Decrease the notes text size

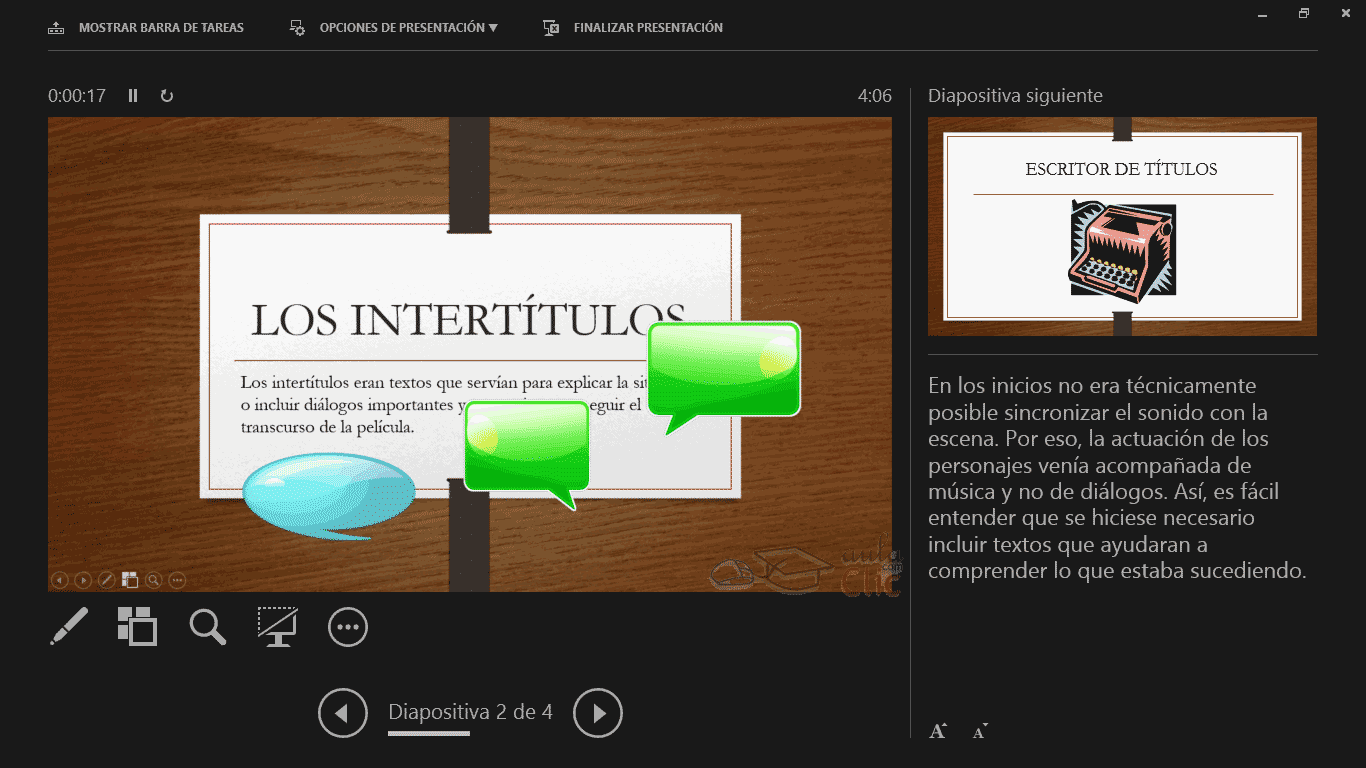tap(980, 731)
